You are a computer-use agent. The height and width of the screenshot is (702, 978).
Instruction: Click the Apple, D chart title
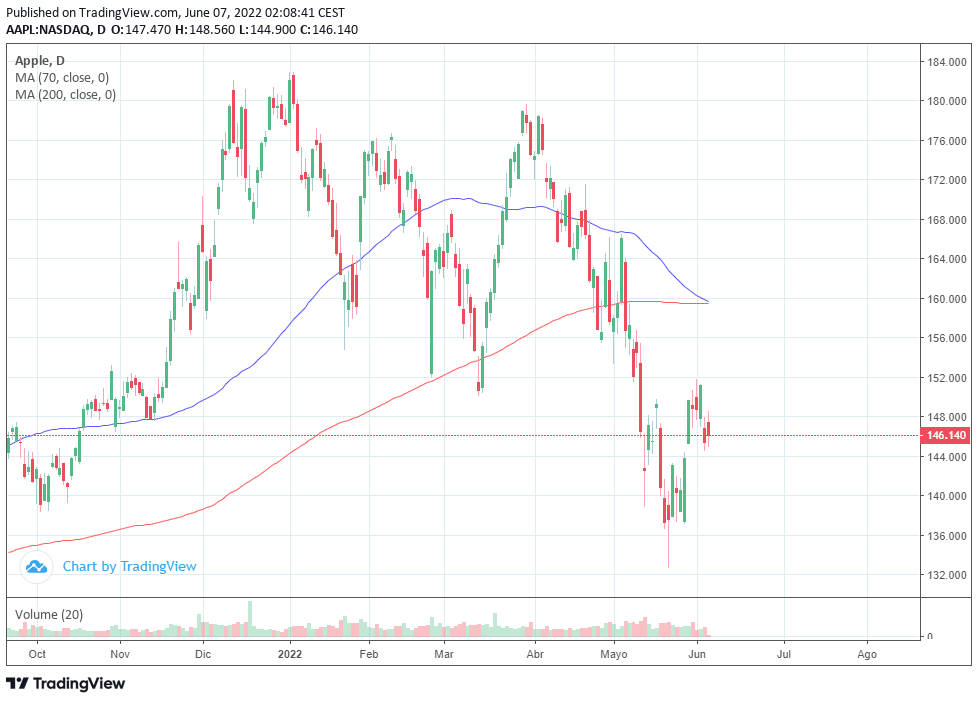(x=40, y=61)
